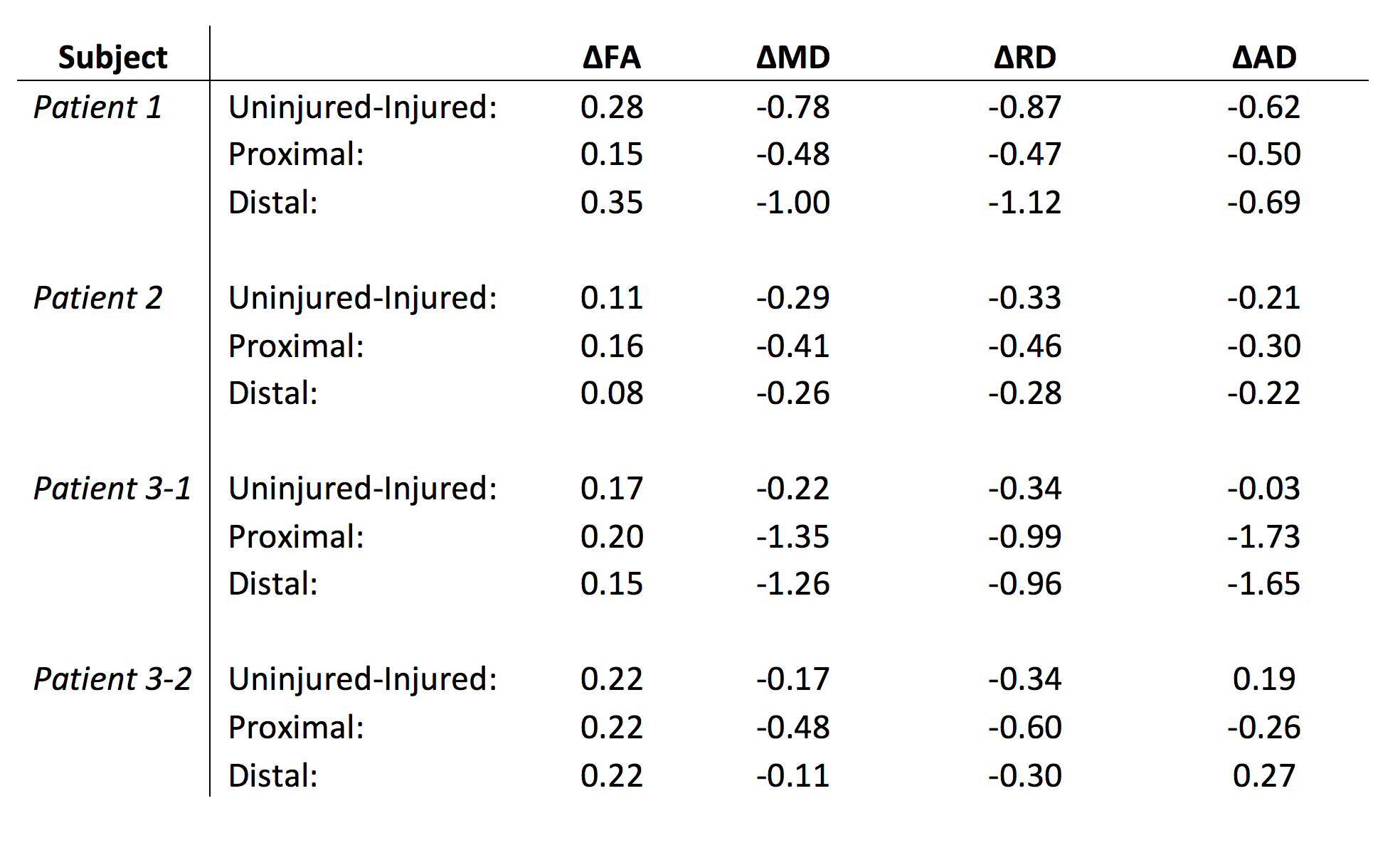The image size is (1400, 845).
Task: Click Patient 3-2's Distal ΔAD value 0.27
Action: click(1263, 776)
